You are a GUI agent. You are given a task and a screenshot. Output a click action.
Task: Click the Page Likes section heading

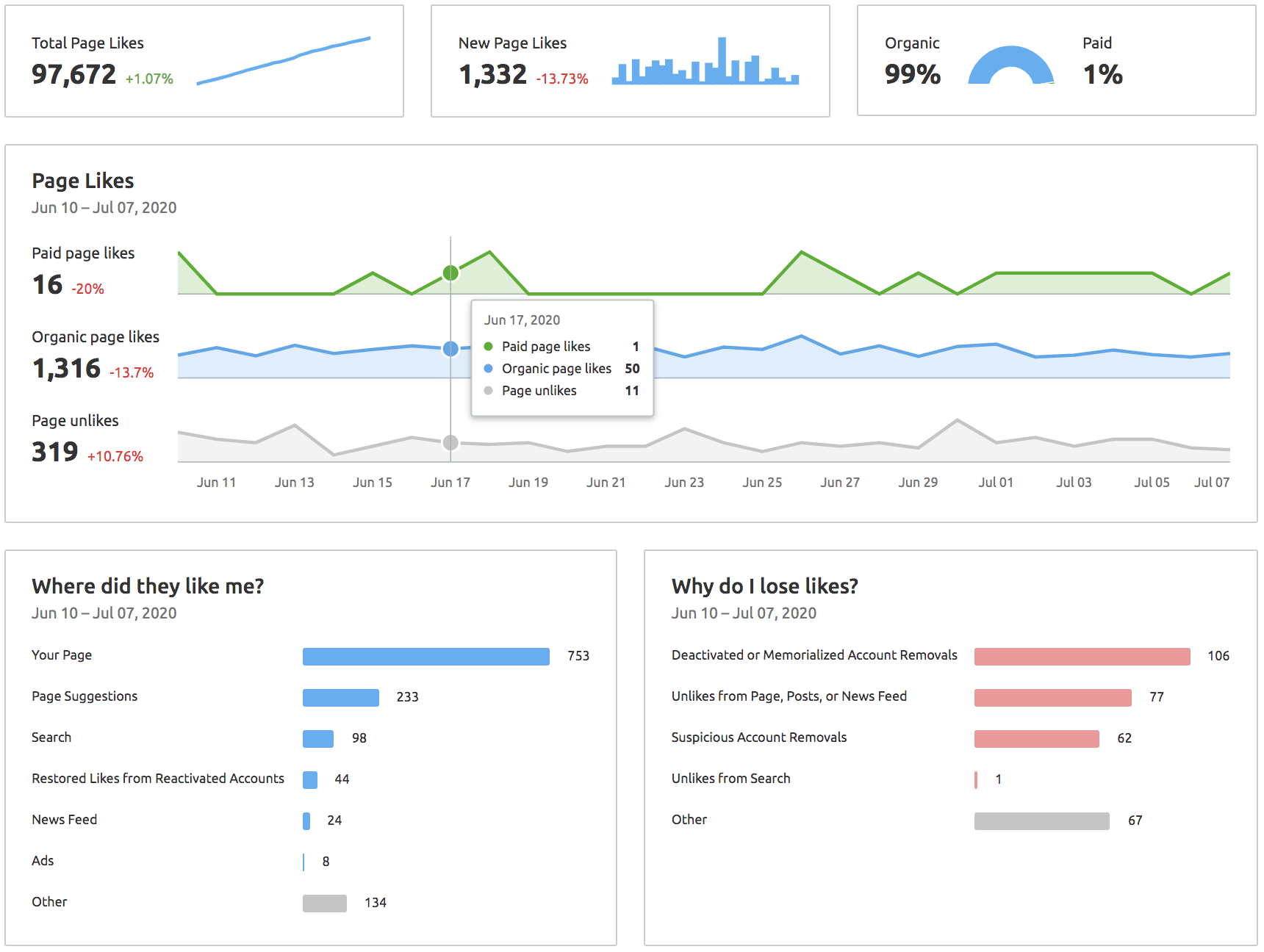click(x=83, y=181)
